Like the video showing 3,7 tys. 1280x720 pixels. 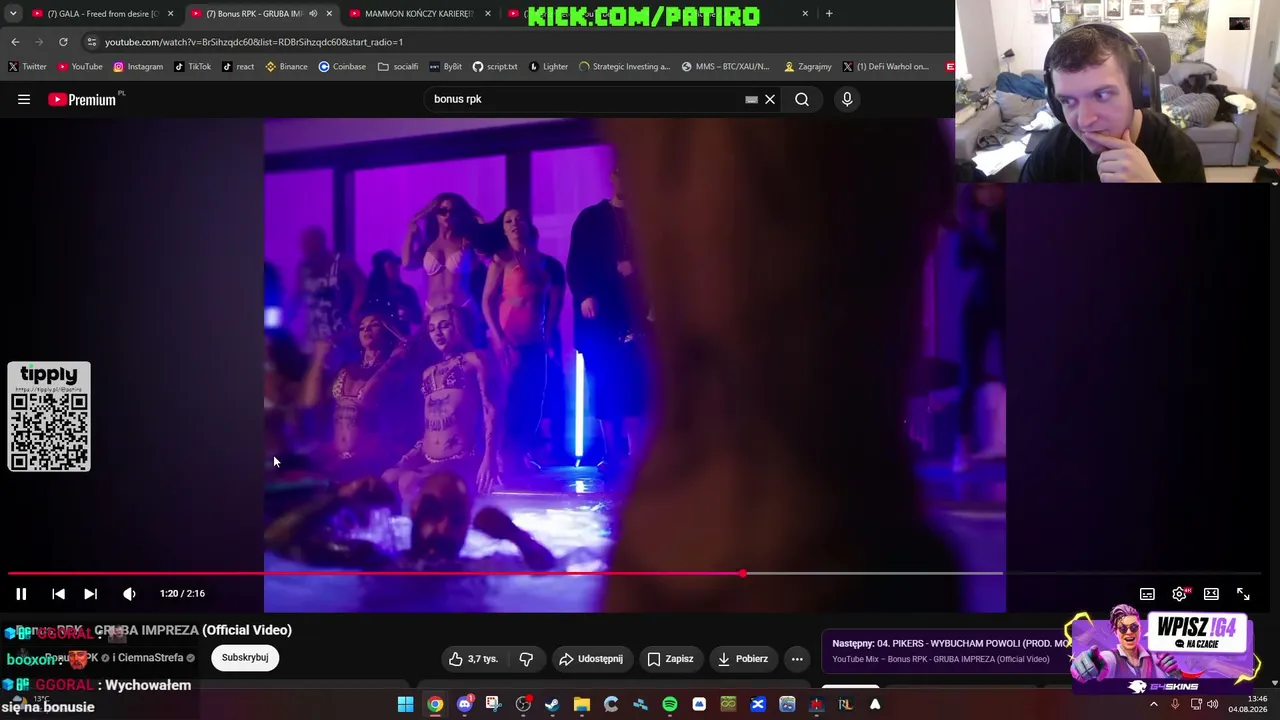pyautogui.click(x=473, y=659)
